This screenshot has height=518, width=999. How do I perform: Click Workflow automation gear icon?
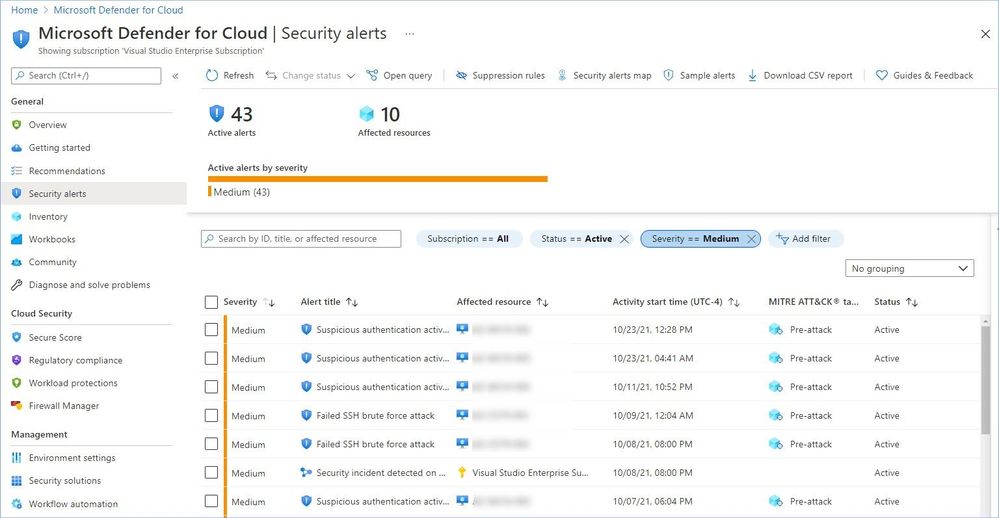[x=17, y=503]
